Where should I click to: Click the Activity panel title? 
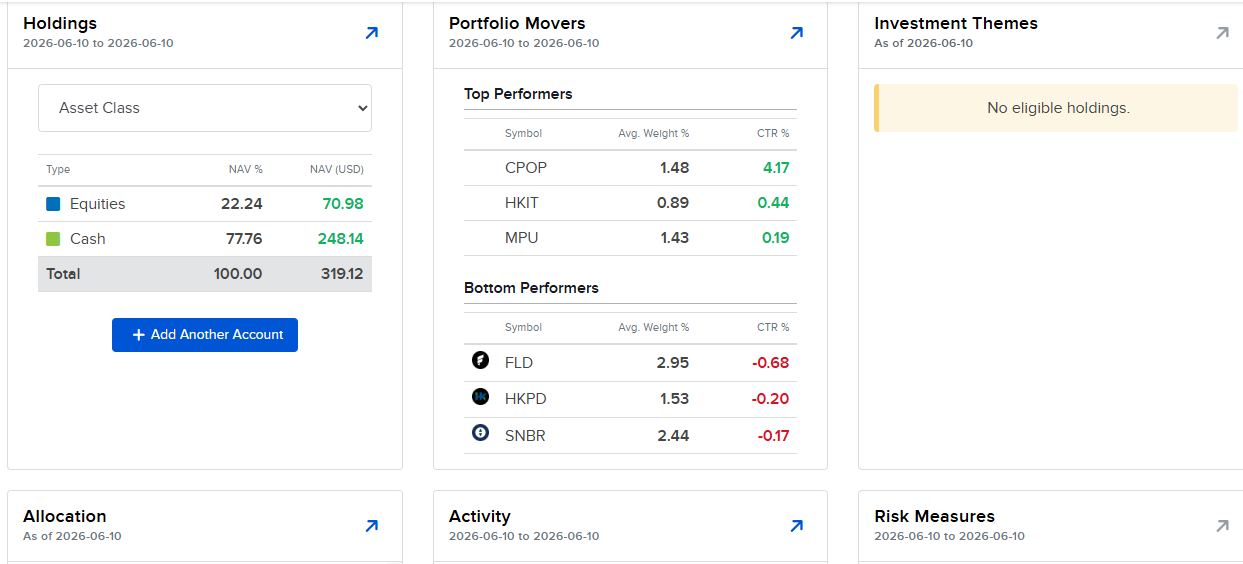[x=480, y=516]
